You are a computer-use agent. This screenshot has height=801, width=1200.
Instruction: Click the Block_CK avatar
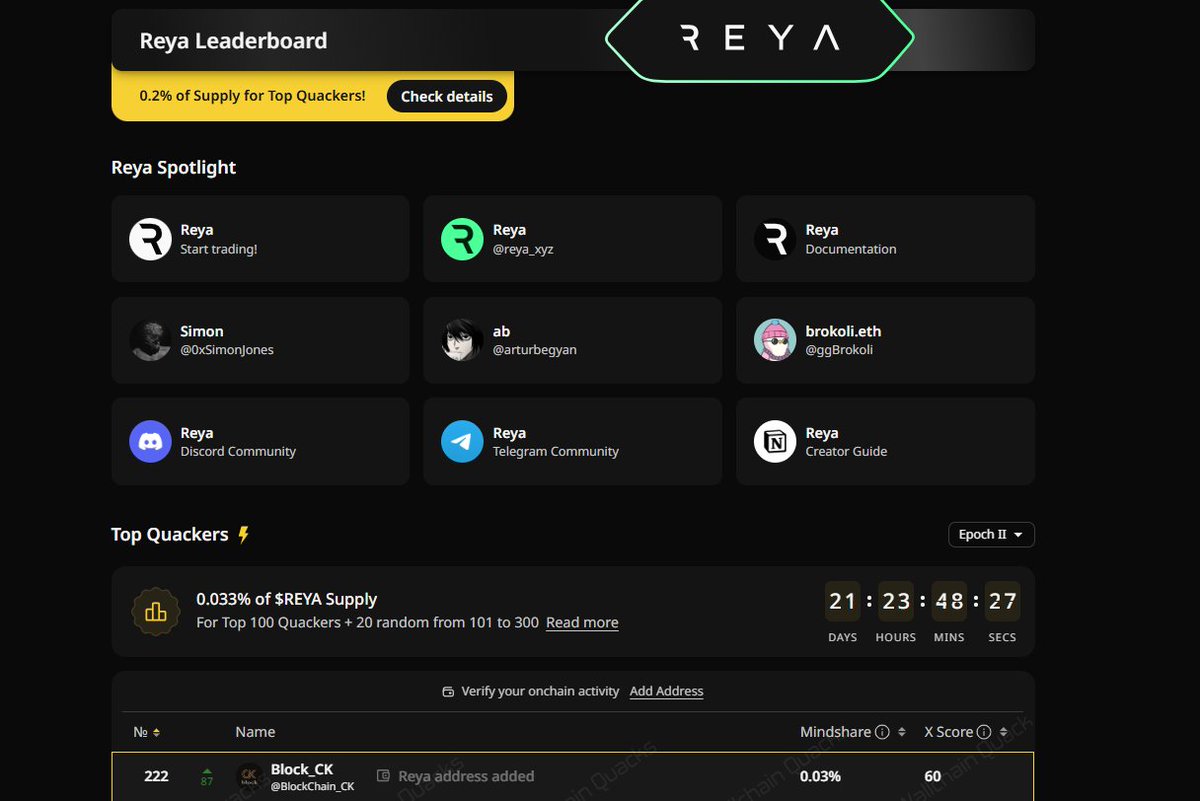pyautogui.click(x=249, y=777)
